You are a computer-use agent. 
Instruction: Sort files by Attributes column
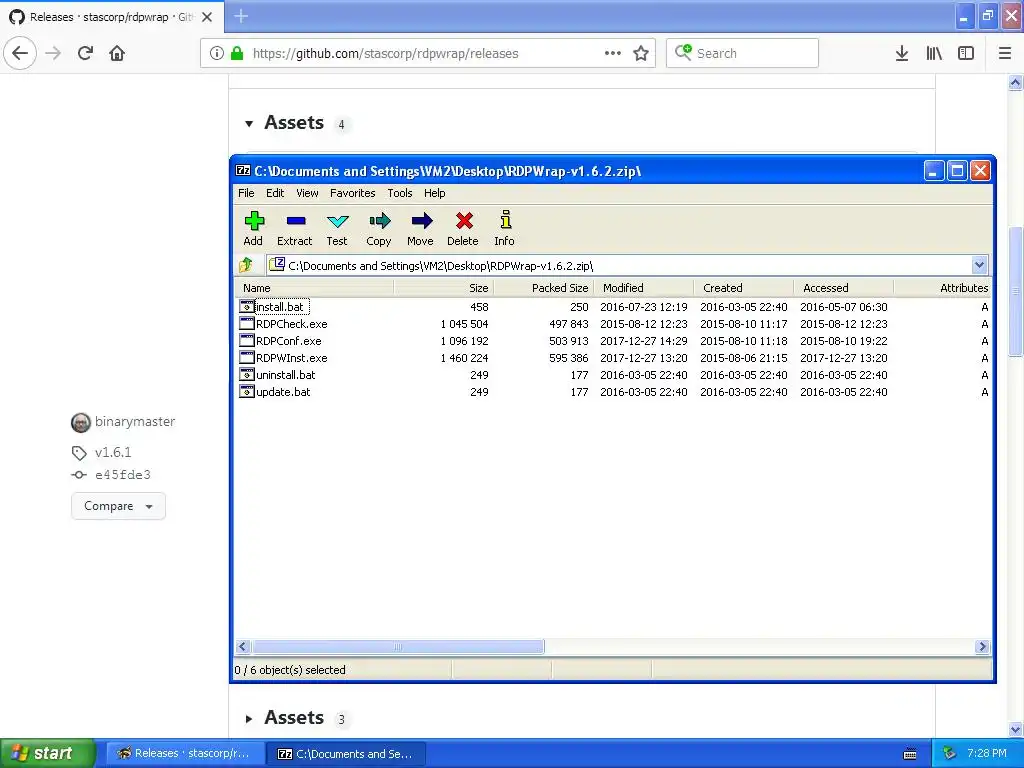942,288
